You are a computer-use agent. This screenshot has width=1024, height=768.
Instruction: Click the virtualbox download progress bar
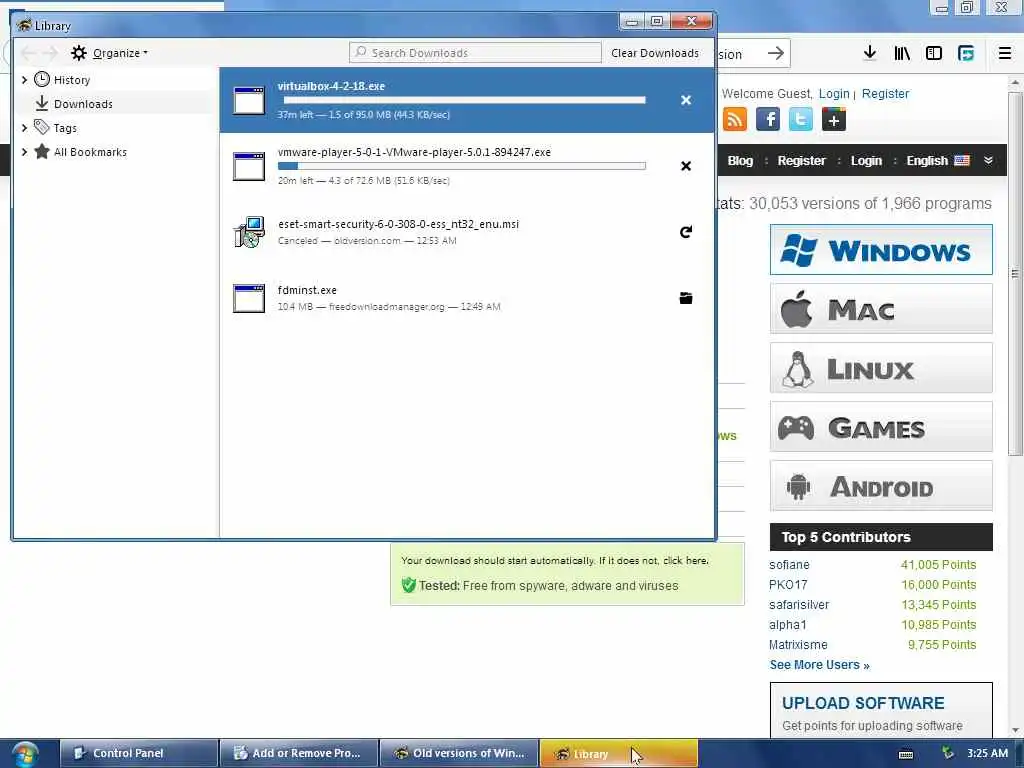(x=464, y=100)
